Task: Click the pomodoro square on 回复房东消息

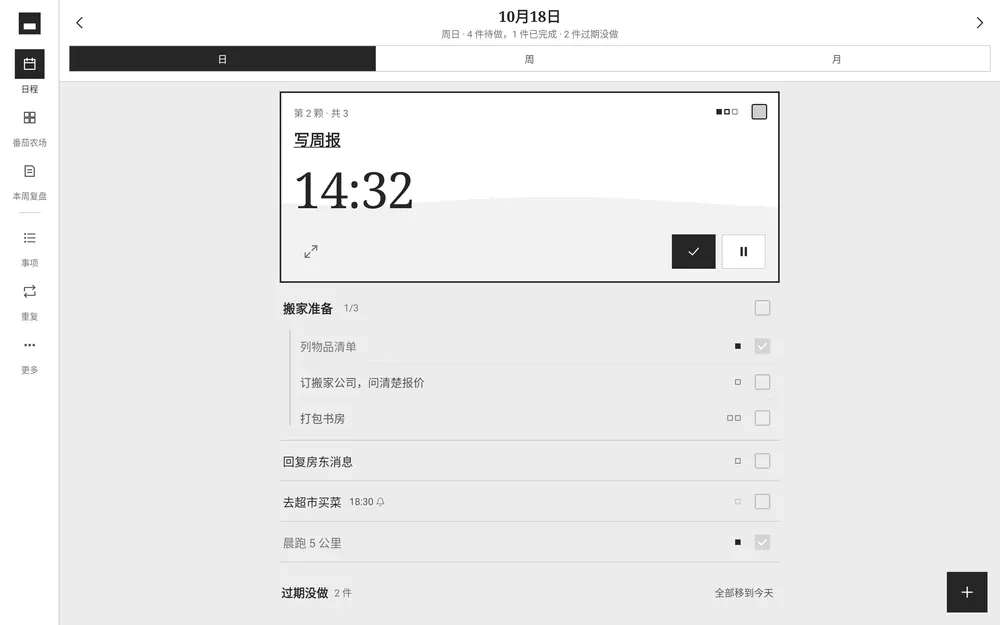Action: click(x=738, y=461)
